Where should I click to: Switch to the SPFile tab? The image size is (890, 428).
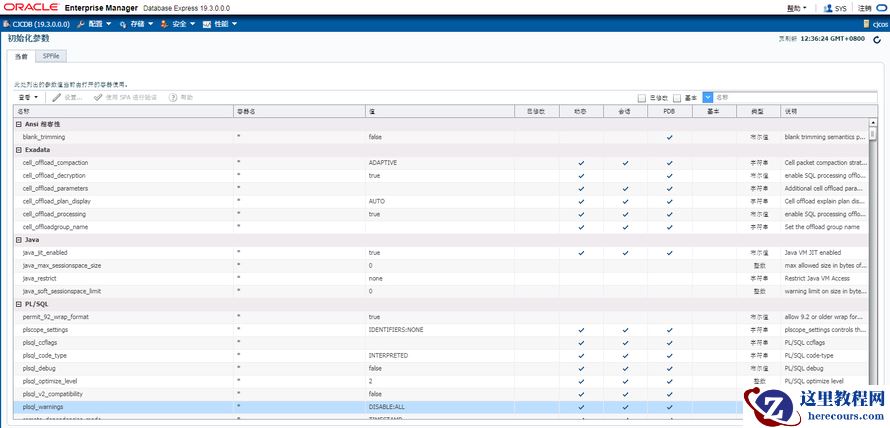[x=51, y=57]
